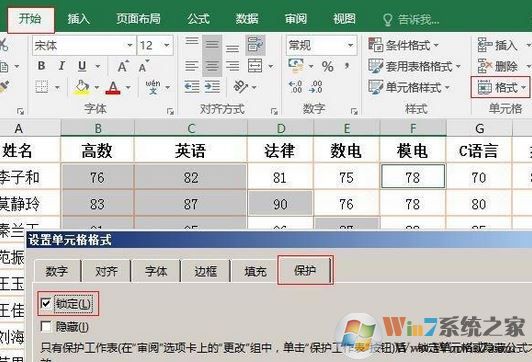
Task: Align text to the top
Action: pos(192,43)
